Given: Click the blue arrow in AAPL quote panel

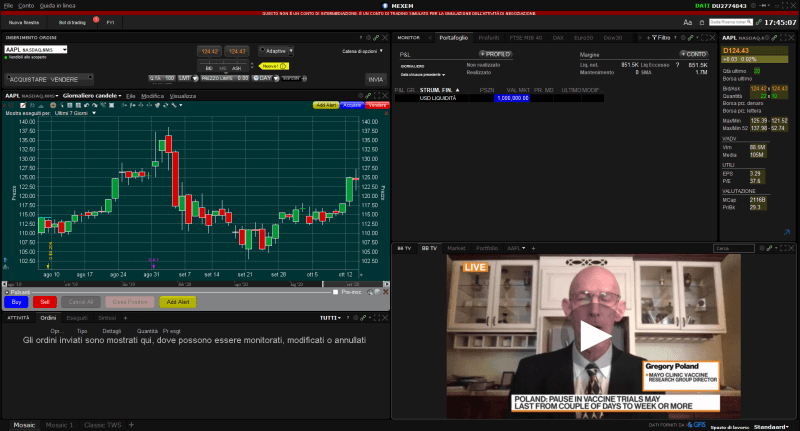Looking at the screenshot, I should pos(787,232).
